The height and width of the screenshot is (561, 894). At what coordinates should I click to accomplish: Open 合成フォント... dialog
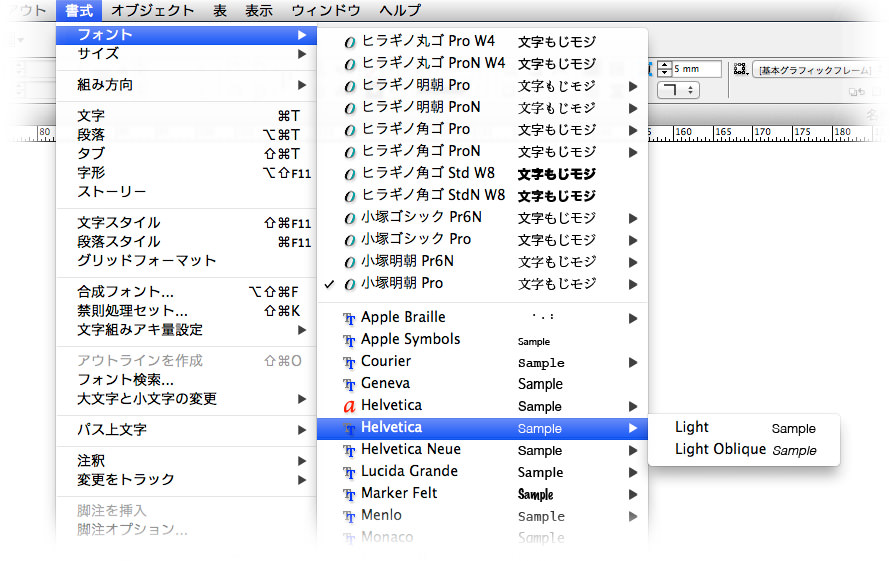pyautogui.click(x=186, y=292)
